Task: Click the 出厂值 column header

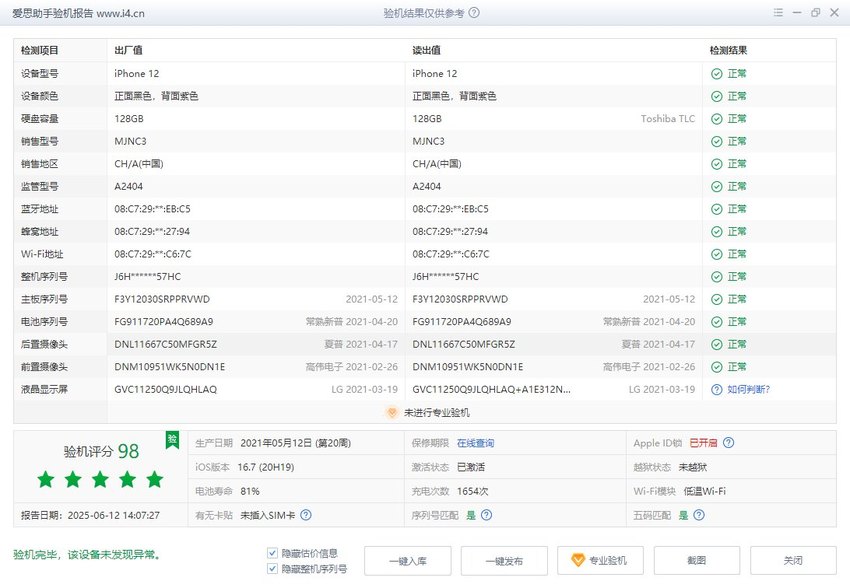Action: pos(128,50)
